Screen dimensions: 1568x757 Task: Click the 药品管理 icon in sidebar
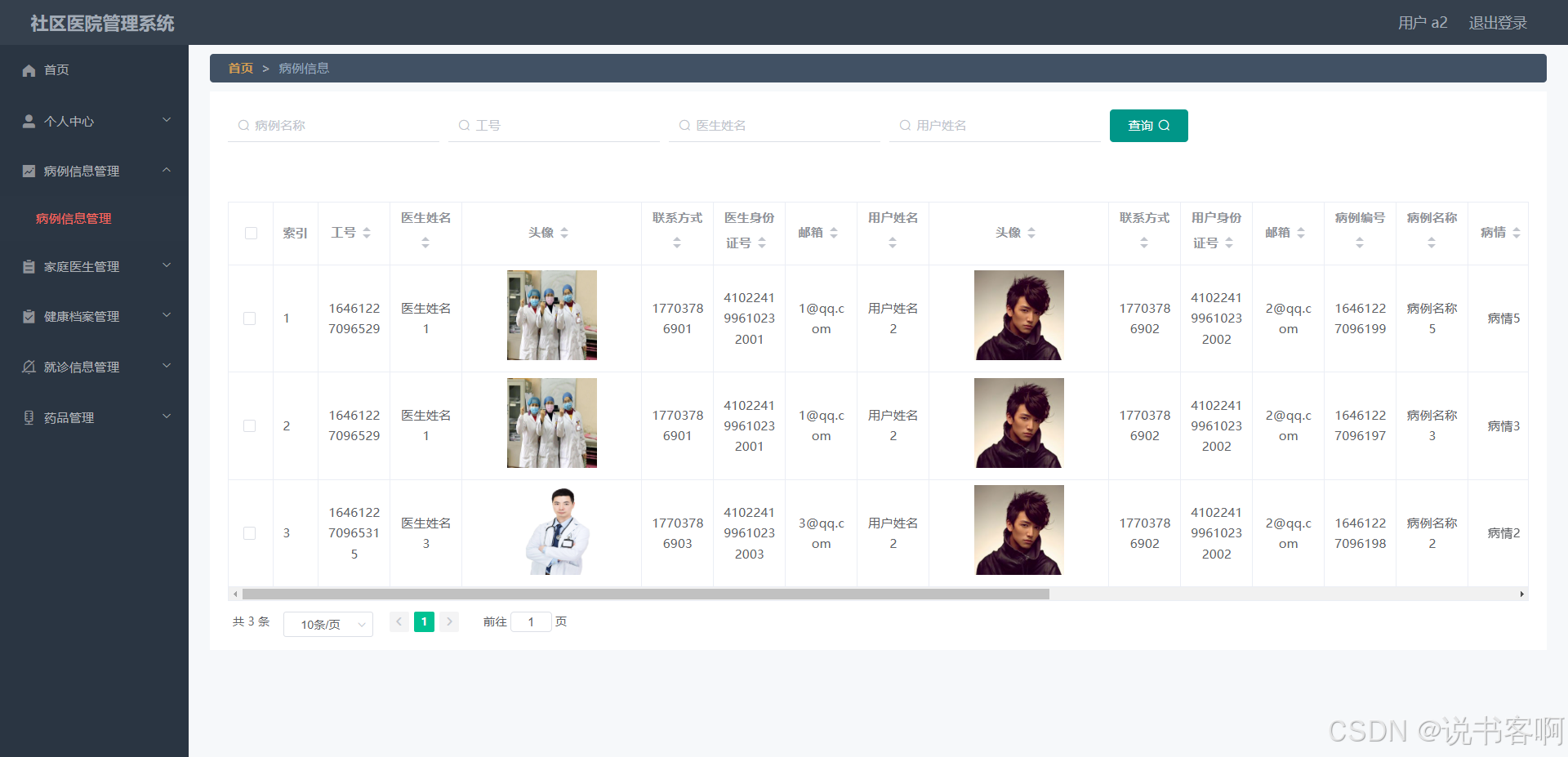coord(29,417)
